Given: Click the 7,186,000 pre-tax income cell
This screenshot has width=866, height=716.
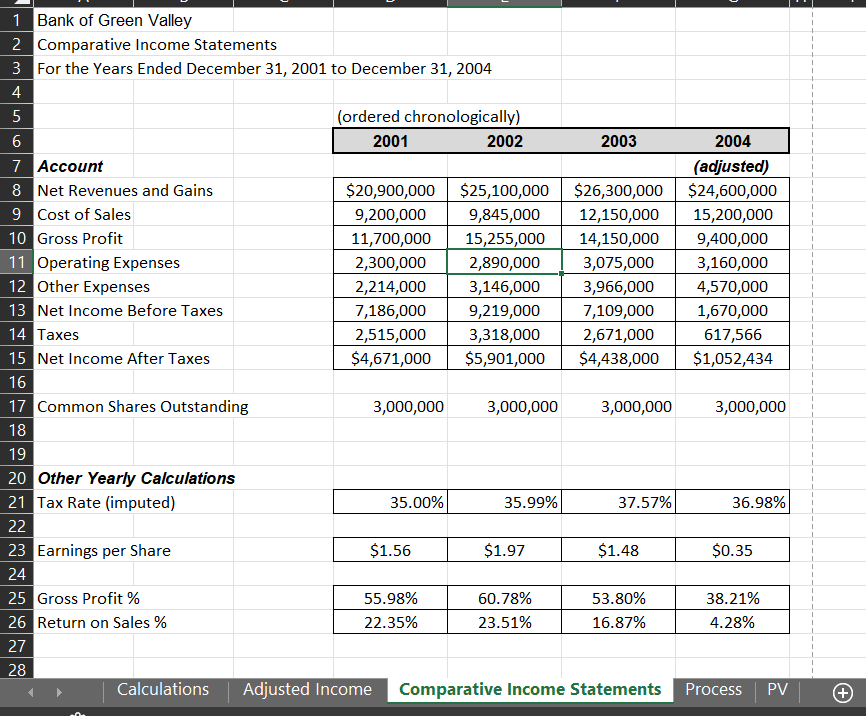Looking at the screenshot, I should pos(390,310).
